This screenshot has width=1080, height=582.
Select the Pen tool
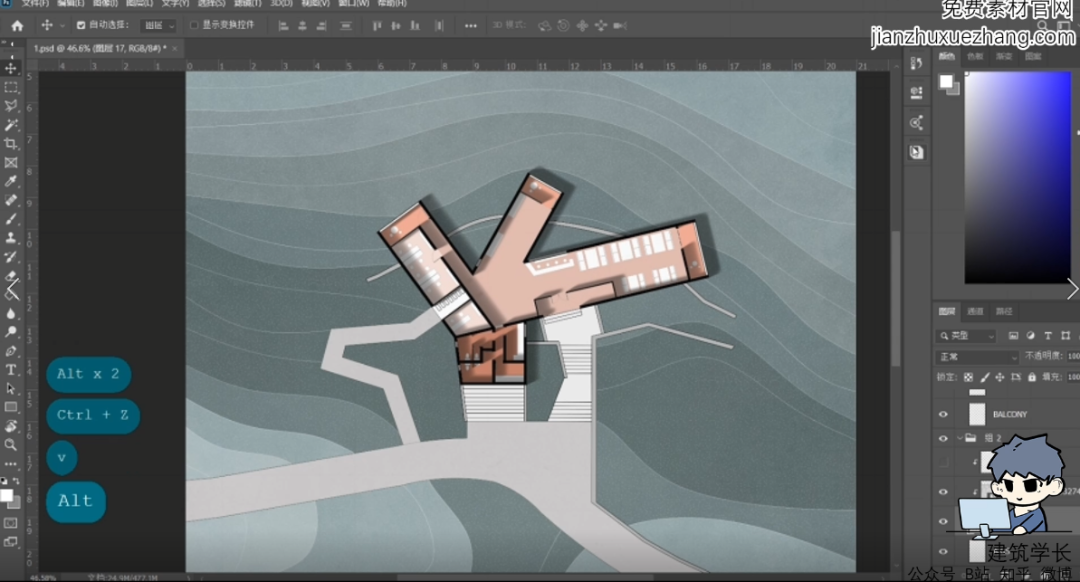[x=11, y=351]
